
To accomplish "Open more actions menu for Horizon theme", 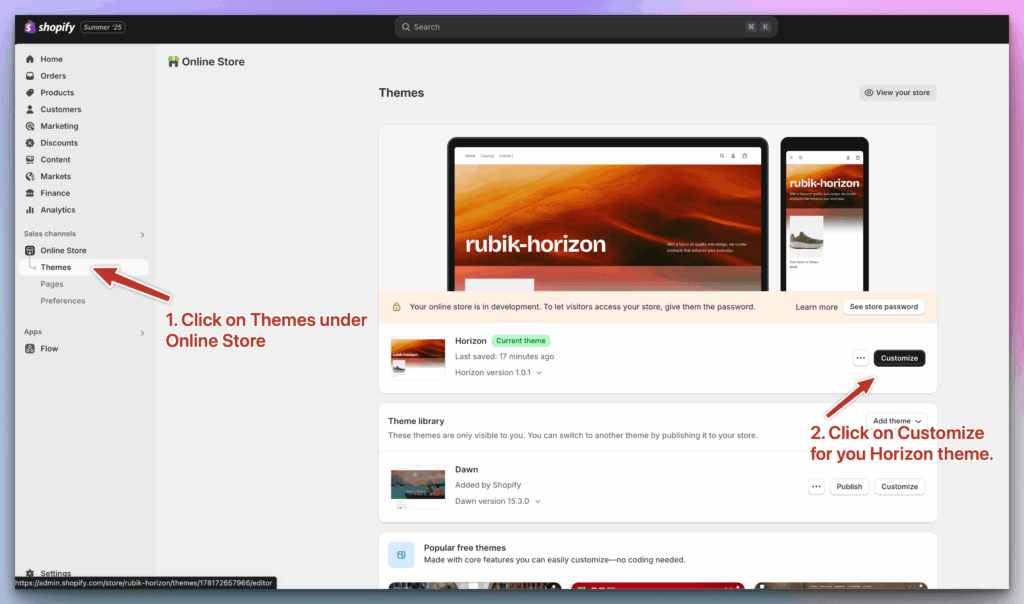I will click(861, 358).
